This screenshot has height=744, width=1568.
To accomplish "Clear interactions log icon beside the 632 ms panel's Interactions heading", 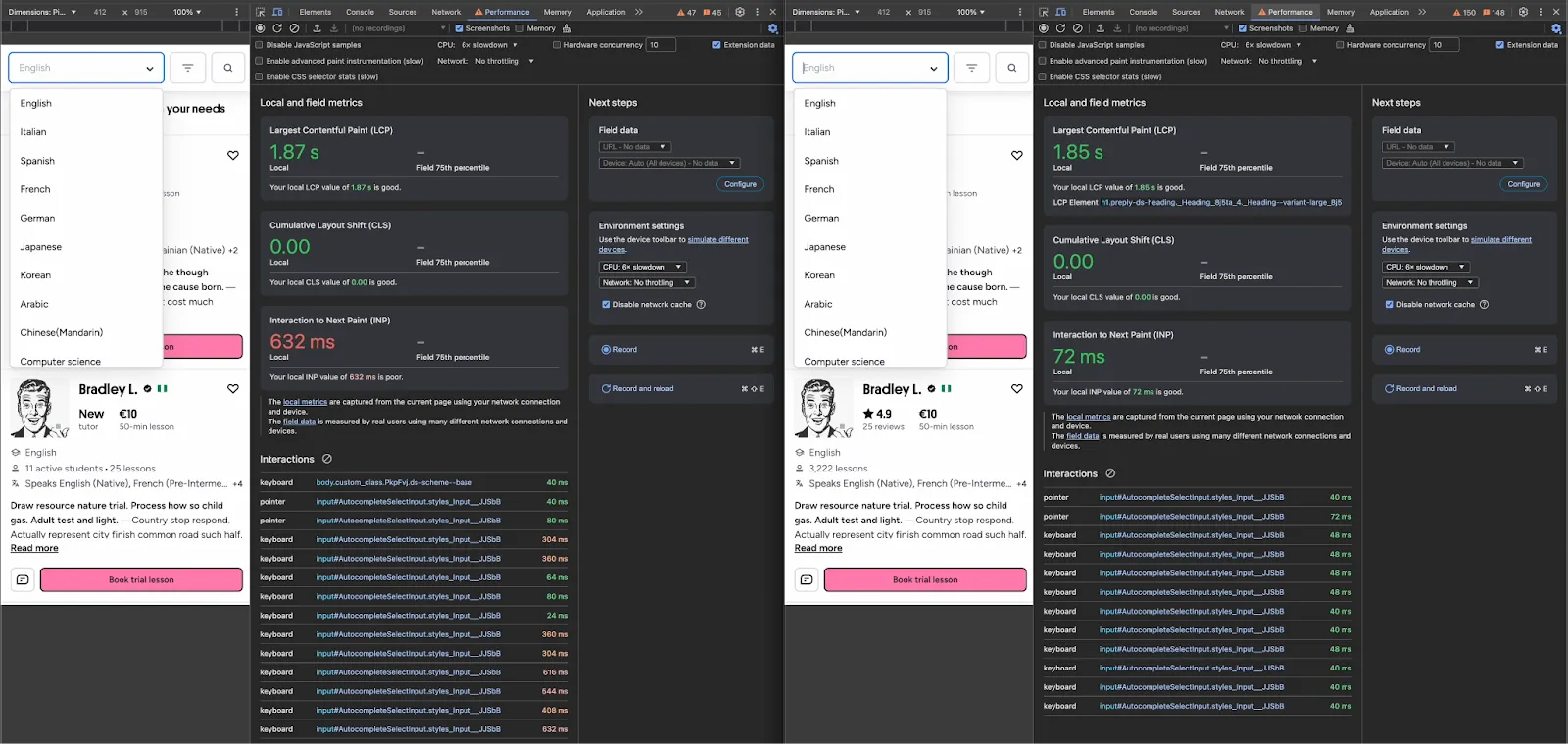I will (x=327, y=459).
